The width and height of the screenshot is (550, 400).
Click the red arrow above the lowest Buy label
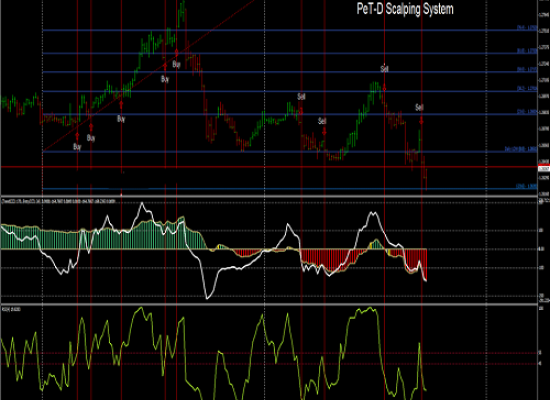coord(78,136)
